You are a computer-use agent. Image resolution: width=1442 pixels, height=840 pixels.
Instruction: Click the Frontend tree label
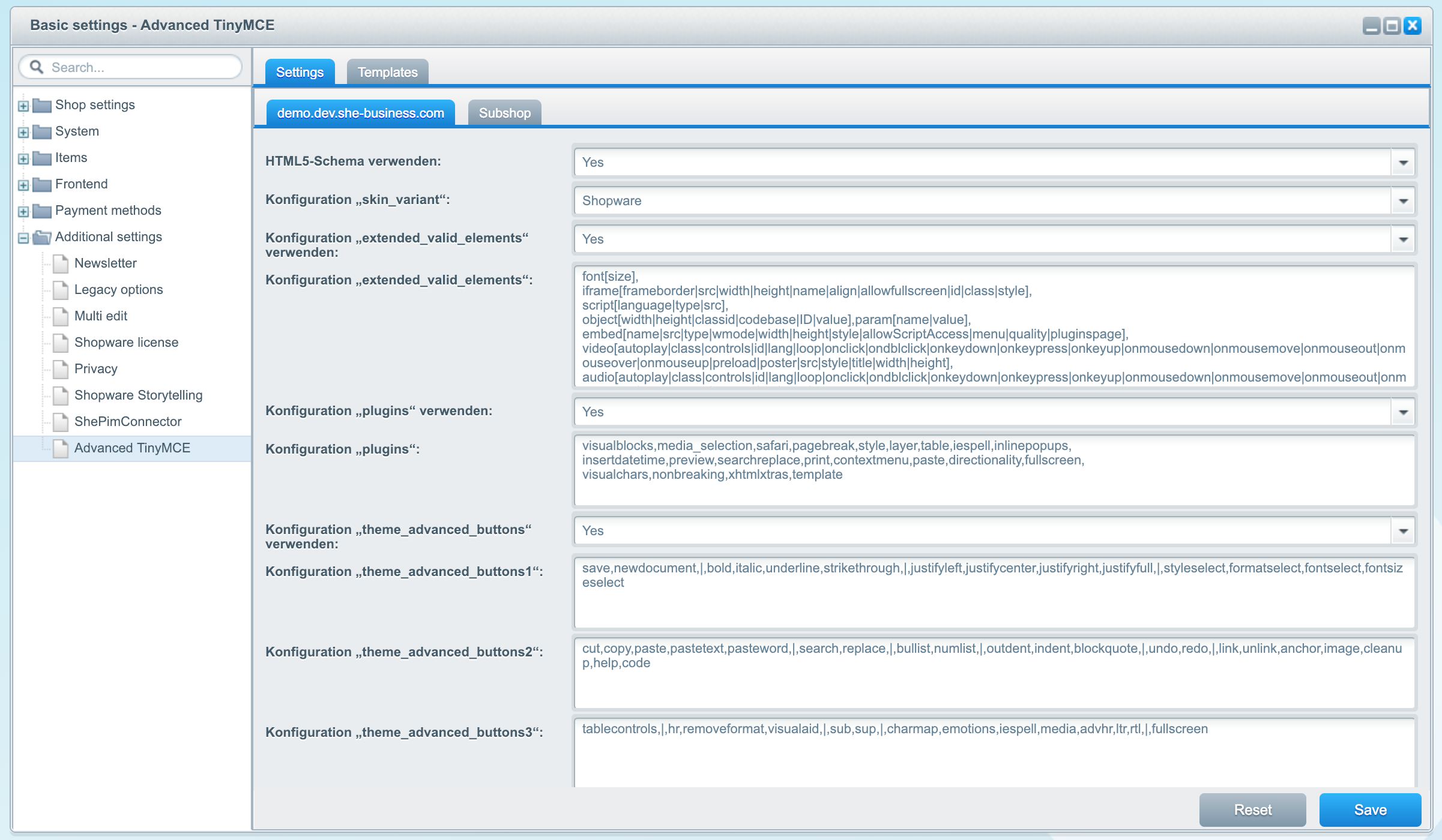coord(81,184)
